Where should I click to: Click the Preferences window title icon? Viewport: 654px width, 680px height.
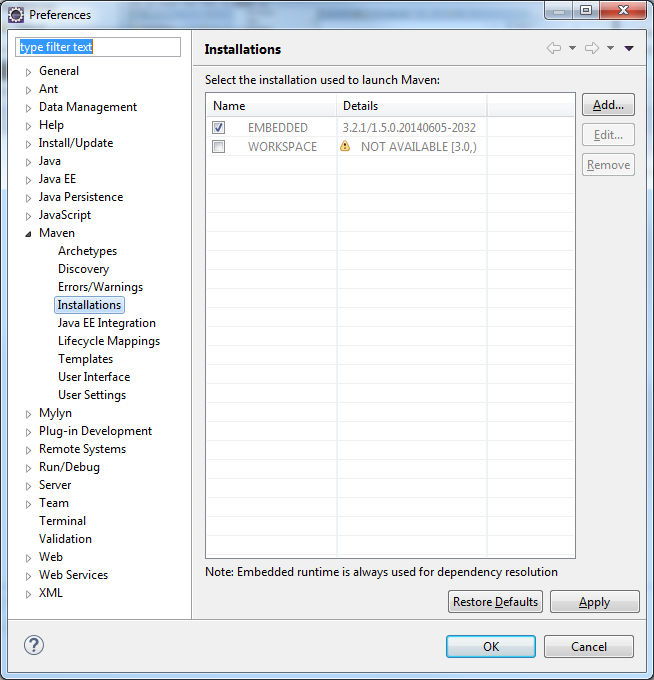[15, 14]
